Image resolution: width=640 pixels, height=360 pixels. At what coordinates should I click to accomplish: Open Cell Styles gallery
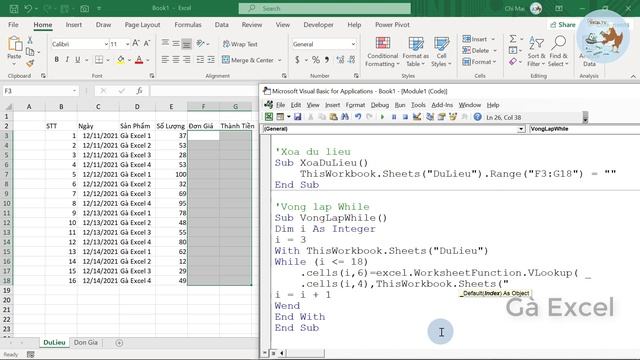[441, 52]
